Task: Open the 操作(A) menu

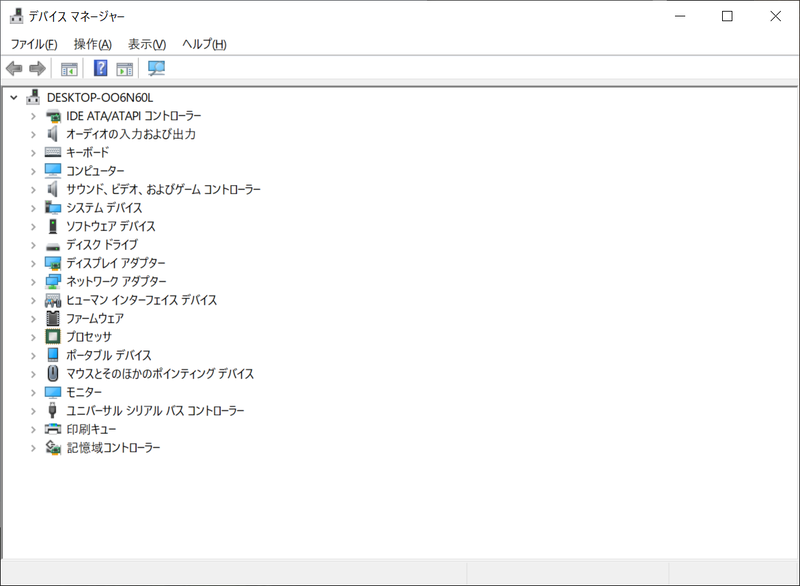Action: pos(92,44)
